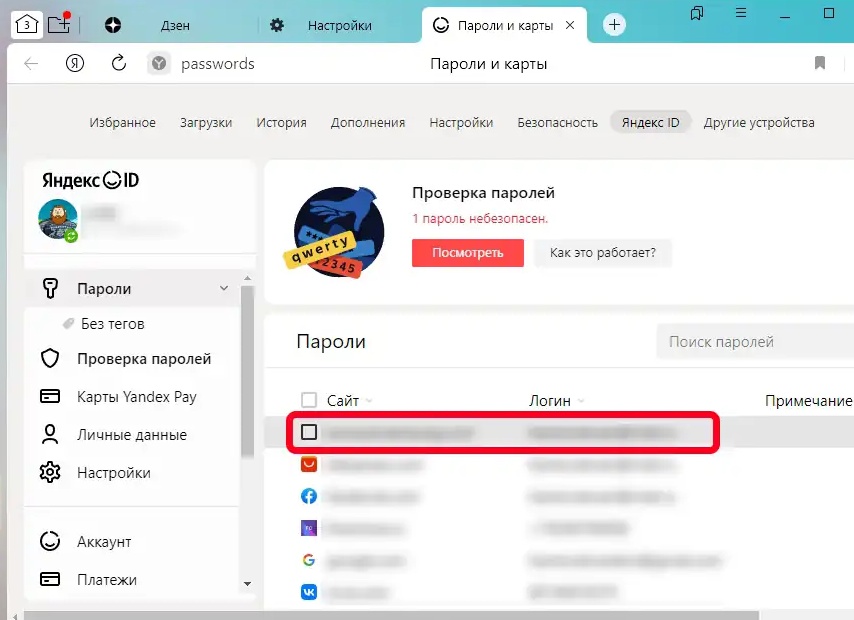Viewport: 854px width, 620px height.
Task: Bookmark this page with the bookmark icon
Action: click(x=820, y=63)
